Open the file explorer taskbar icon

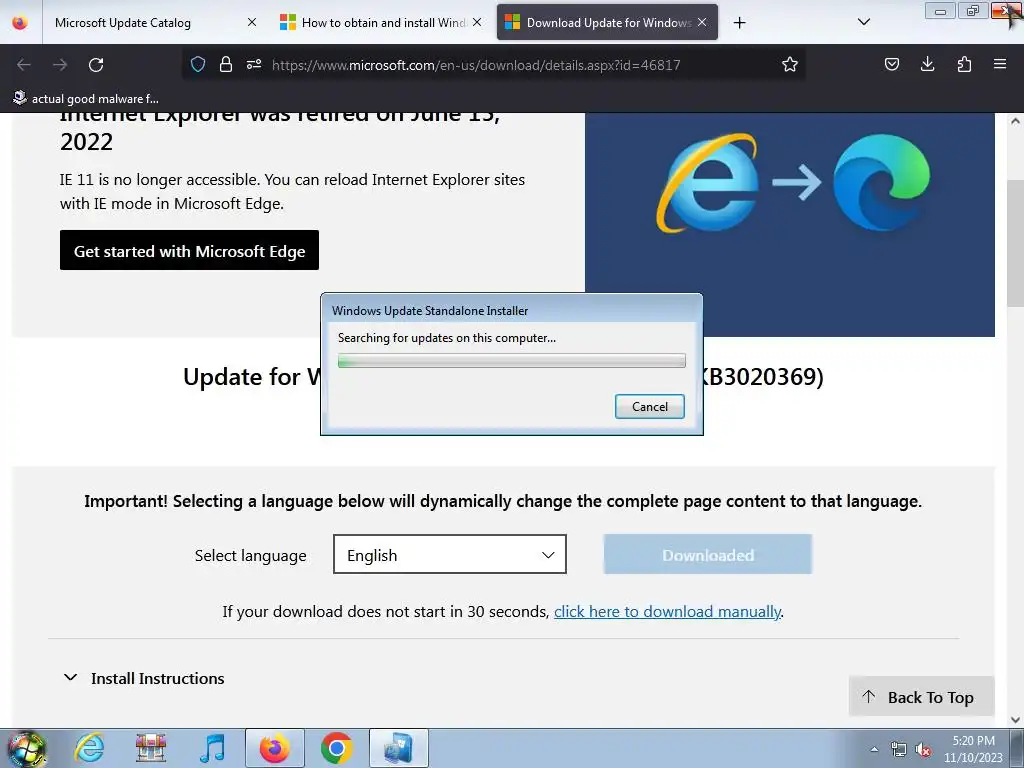tap(151, 748)
